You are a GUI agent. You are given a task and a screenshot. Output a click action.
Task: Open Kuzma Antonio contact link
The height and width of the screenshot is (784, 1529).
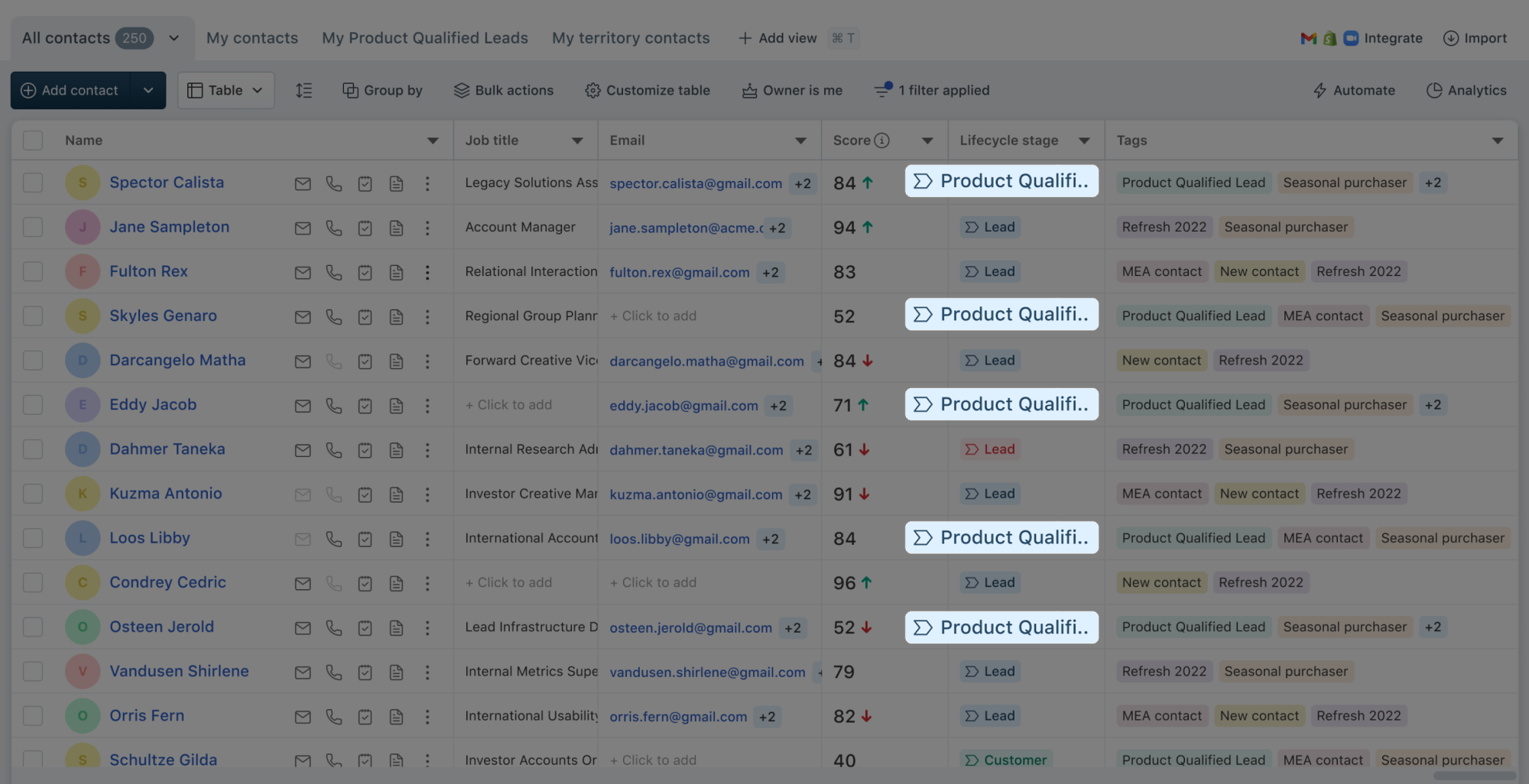coord(165,494)
